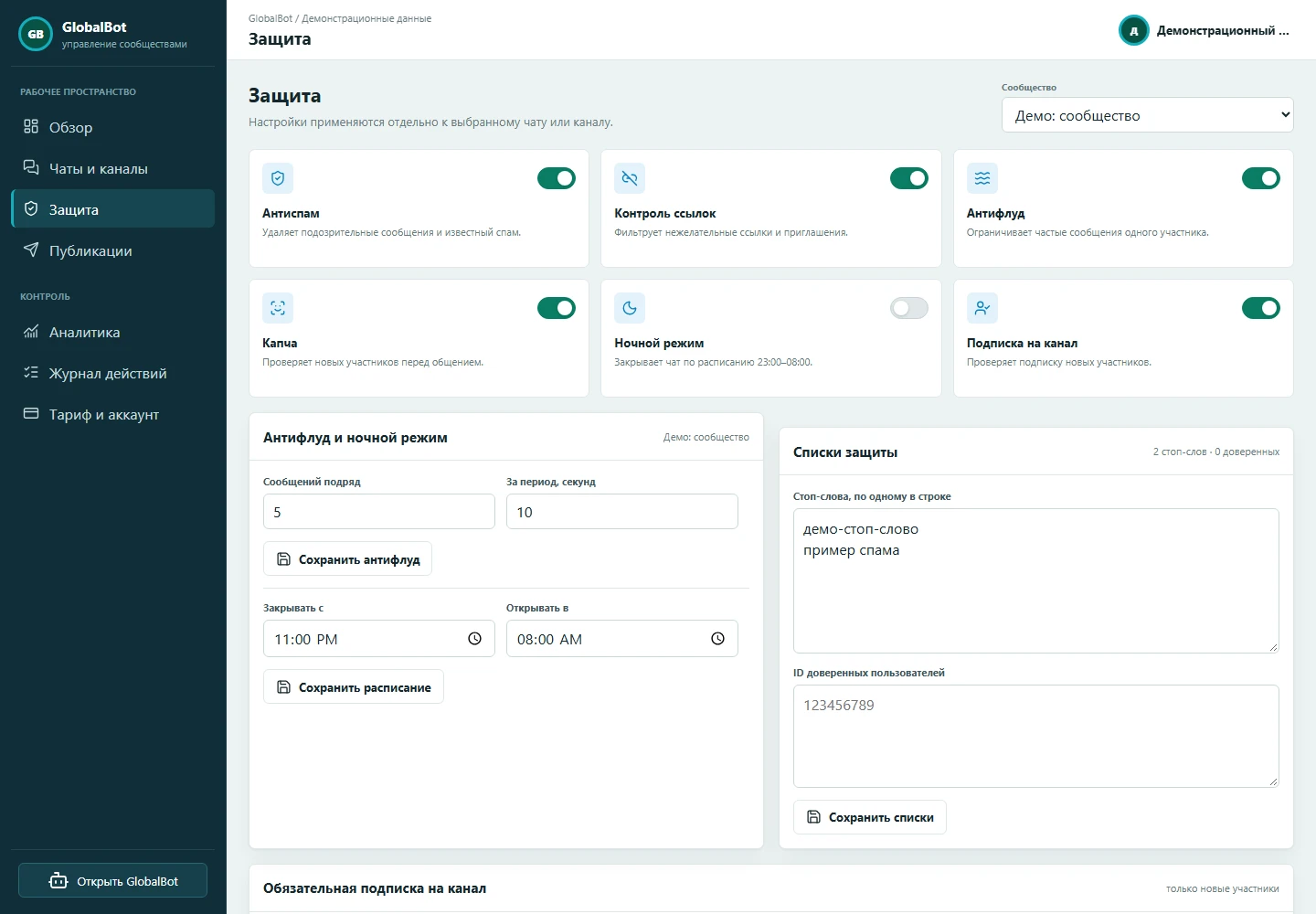The width and height of the screenshot is (1316, 914).
Task: Click the Журнал действий list icon
Action: 31,372
